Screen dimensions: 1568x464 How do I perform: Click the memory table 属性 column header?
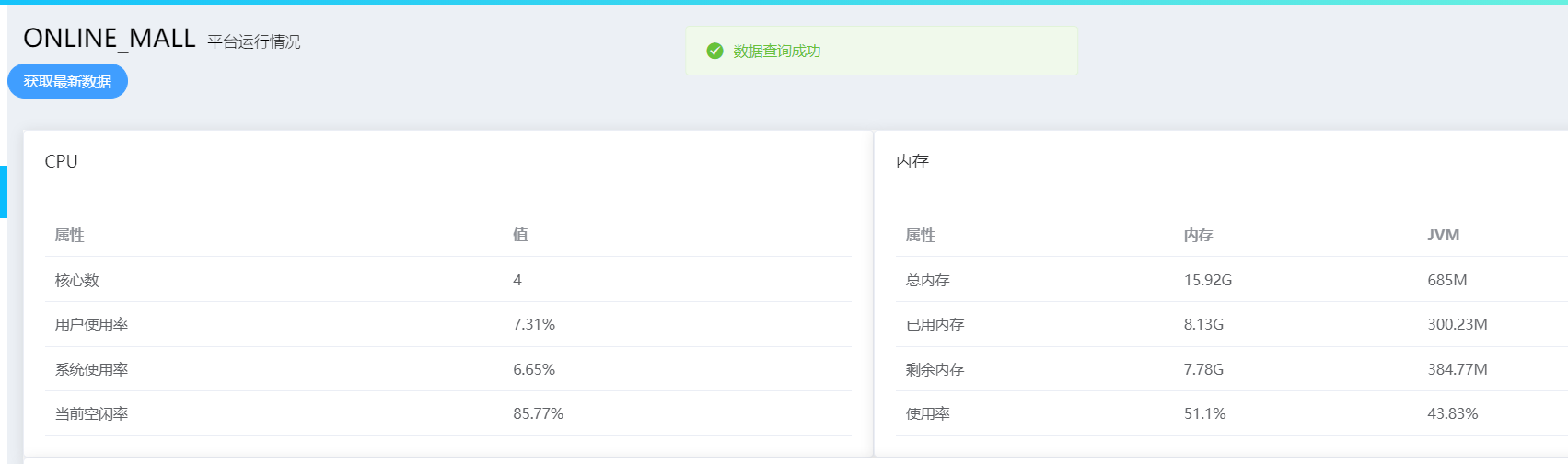(x=921, y=235)
